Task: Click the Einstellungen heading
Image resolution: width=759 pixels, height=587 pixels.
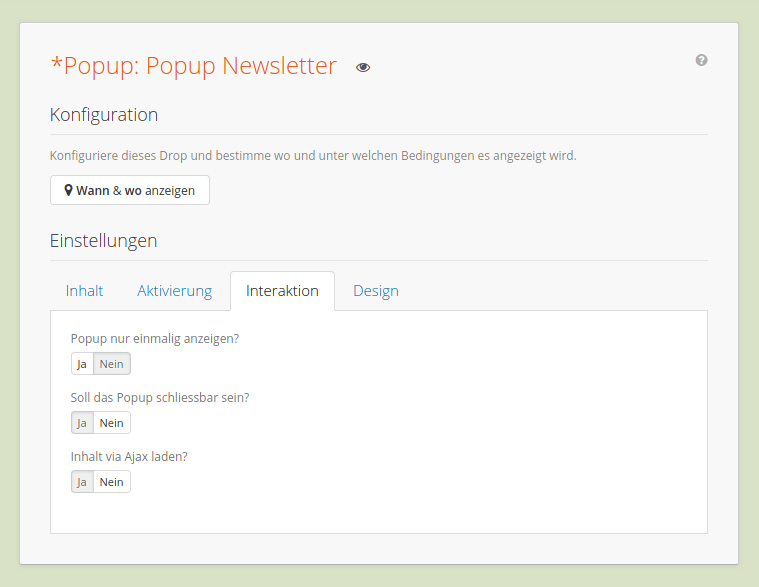Action: (104, 241)
